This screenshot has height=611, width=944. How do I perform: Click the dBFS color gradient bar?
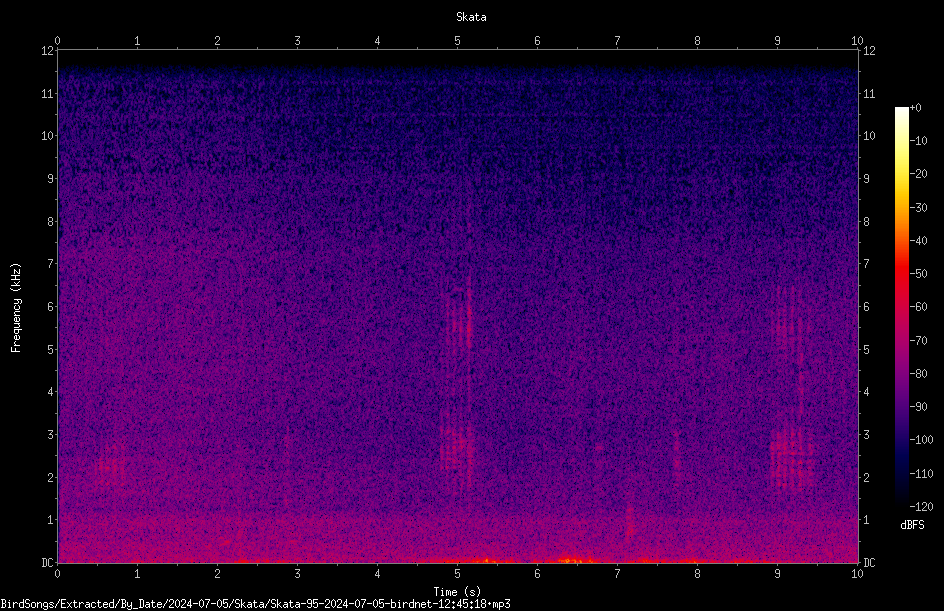[x=901, y=307]
